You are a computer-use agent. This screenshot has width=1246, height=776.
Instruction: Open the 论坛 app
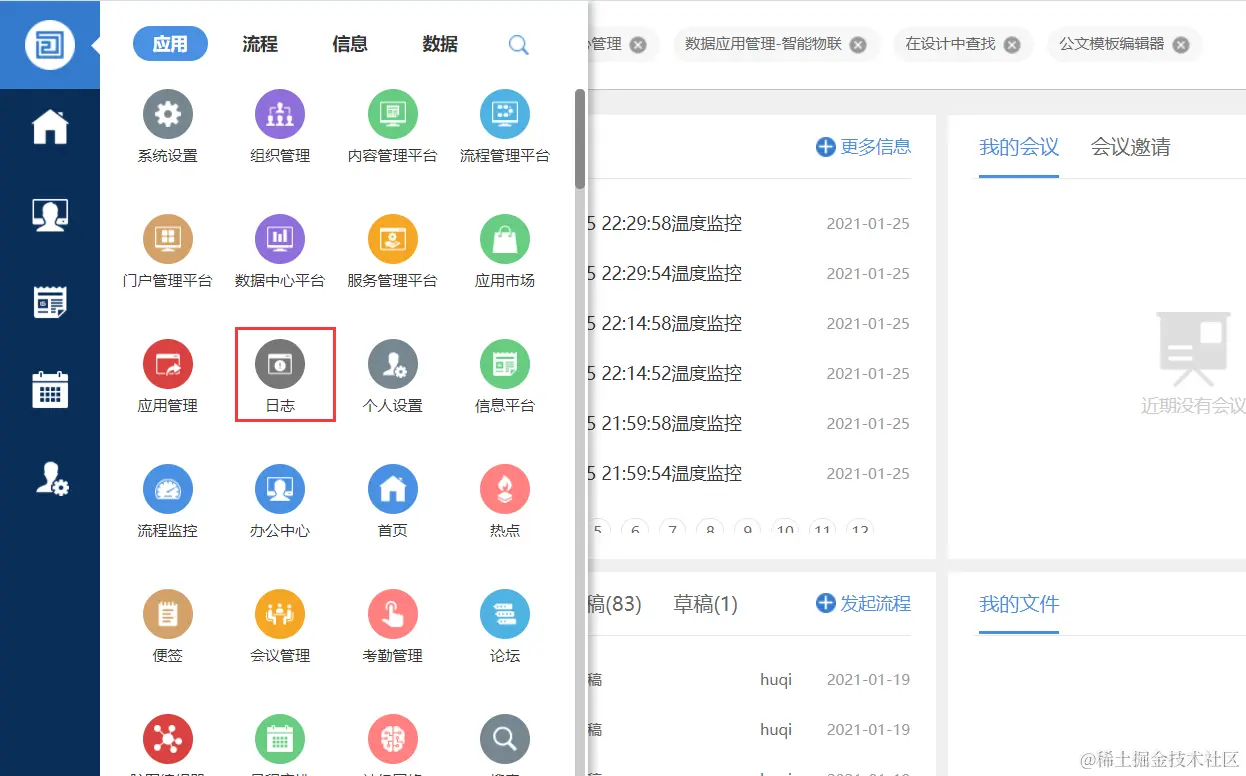(x=505, y=626)
